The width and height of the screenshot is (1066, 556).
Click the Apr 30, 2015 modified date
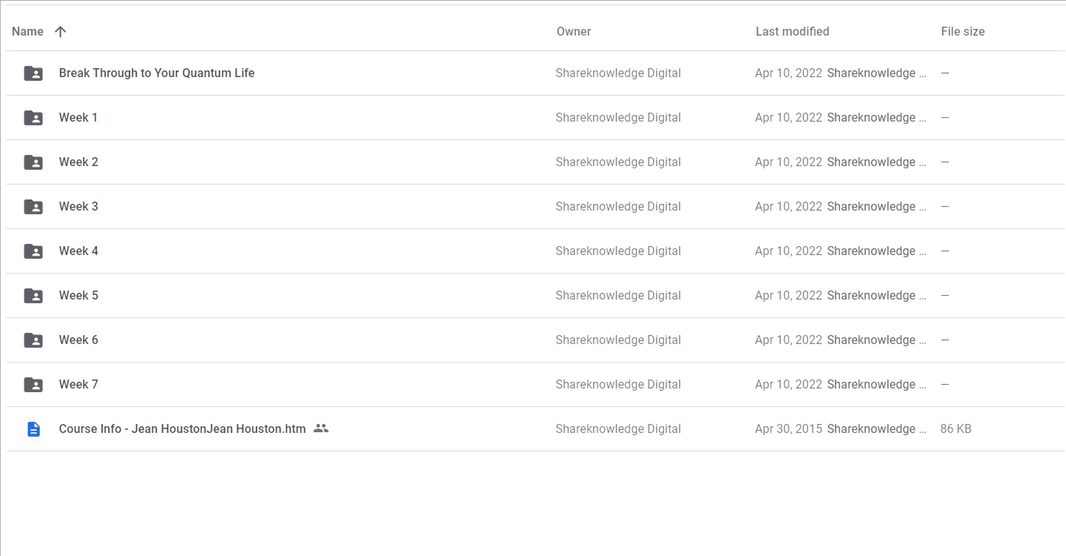[x=789, y=429]
